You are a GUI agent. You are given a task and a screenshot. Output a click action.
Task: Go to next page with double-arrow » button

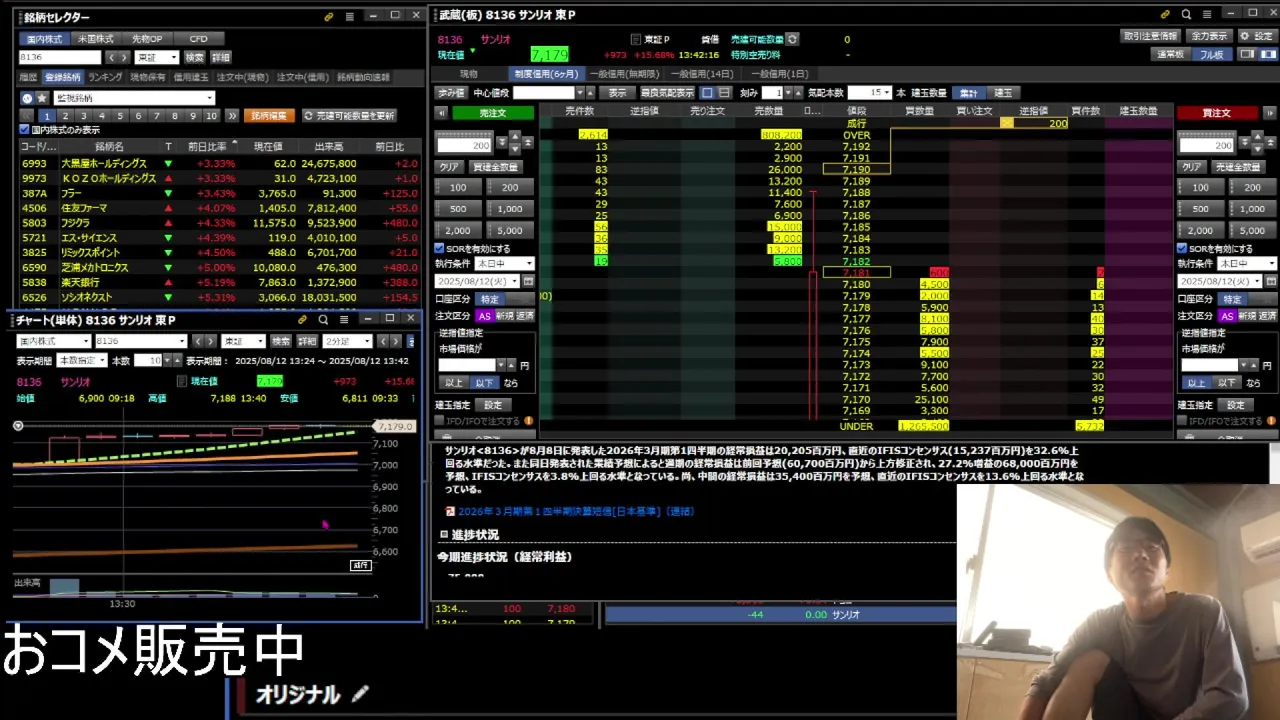click(232, 116)
